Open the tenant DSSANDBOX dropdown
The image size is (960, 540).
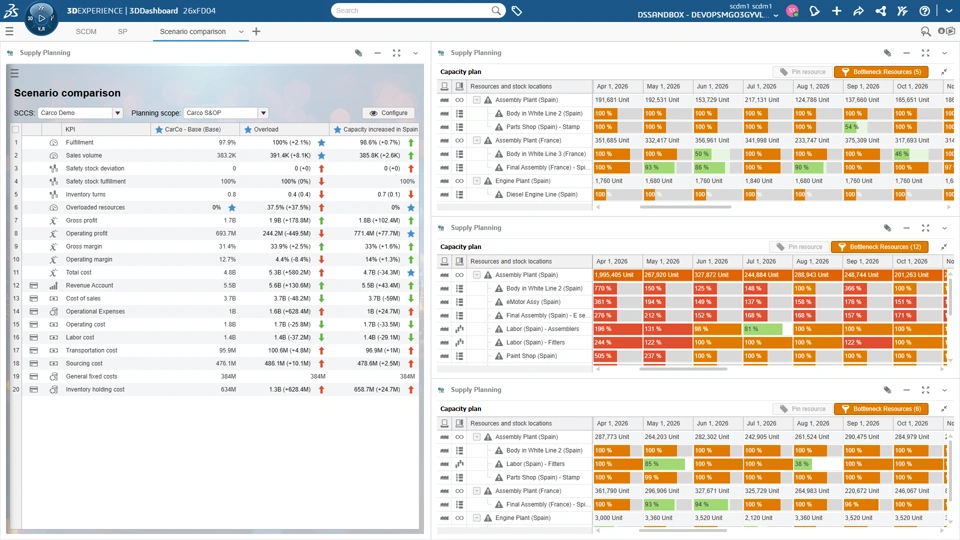[x=776, y=15]
